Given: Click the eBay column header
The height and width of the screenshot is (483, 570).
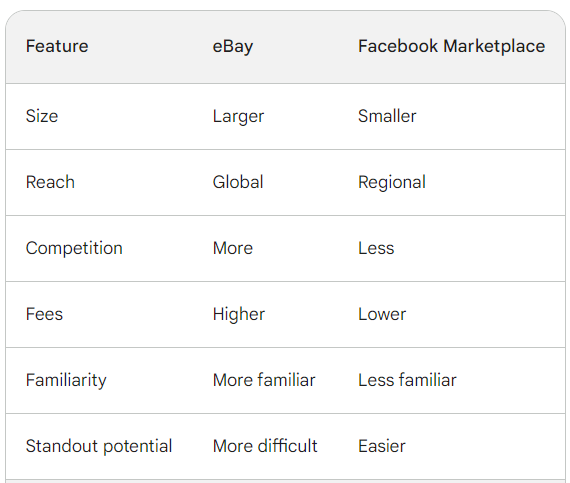Looking at the screenshot, I should [x=233, y=47].
